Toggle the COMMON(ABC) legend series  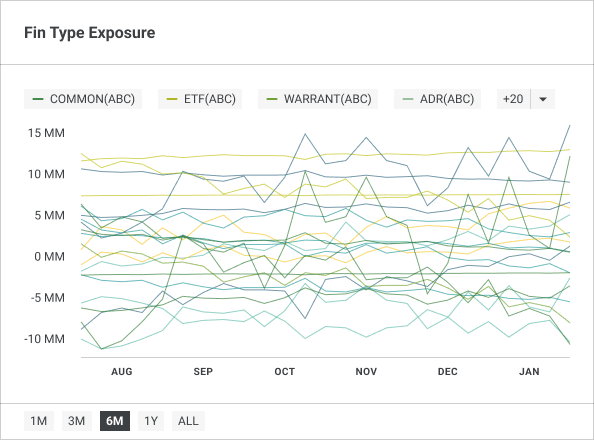tap(83, 99)
